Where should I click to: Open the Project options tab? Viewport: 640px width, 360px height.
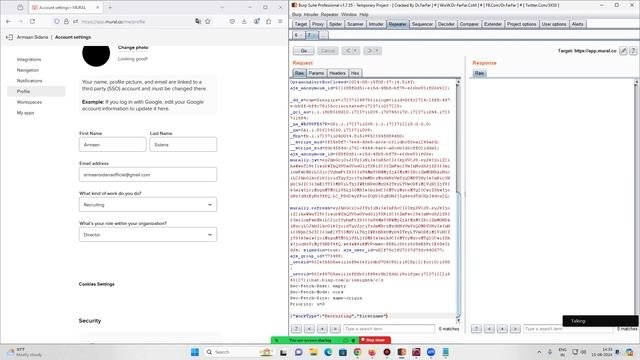pyautogui.click(x=522, y=24)
